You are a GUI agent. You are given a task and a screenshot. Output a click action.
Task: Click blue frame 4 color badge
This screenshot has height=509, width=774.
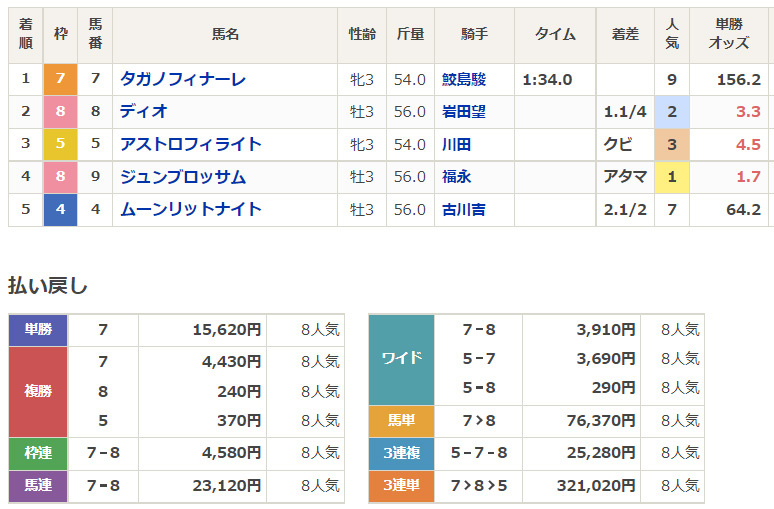(x=60, y=210)
